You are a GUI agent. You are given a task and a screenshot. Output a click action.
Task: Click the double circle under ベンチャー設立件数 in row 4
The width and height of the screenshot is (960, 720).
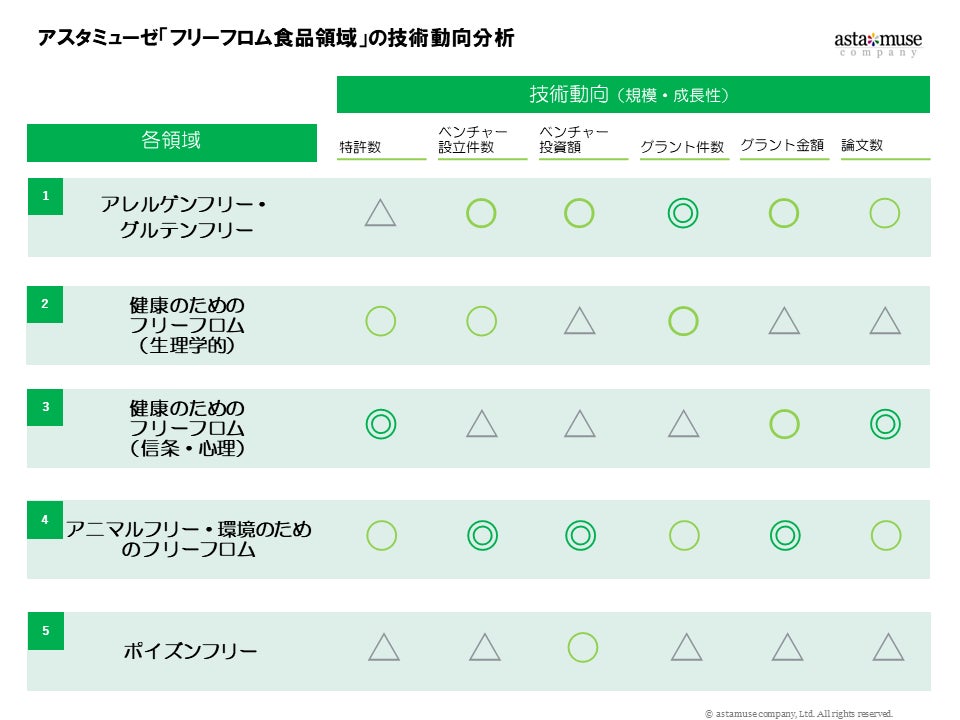tap(482, 536)
